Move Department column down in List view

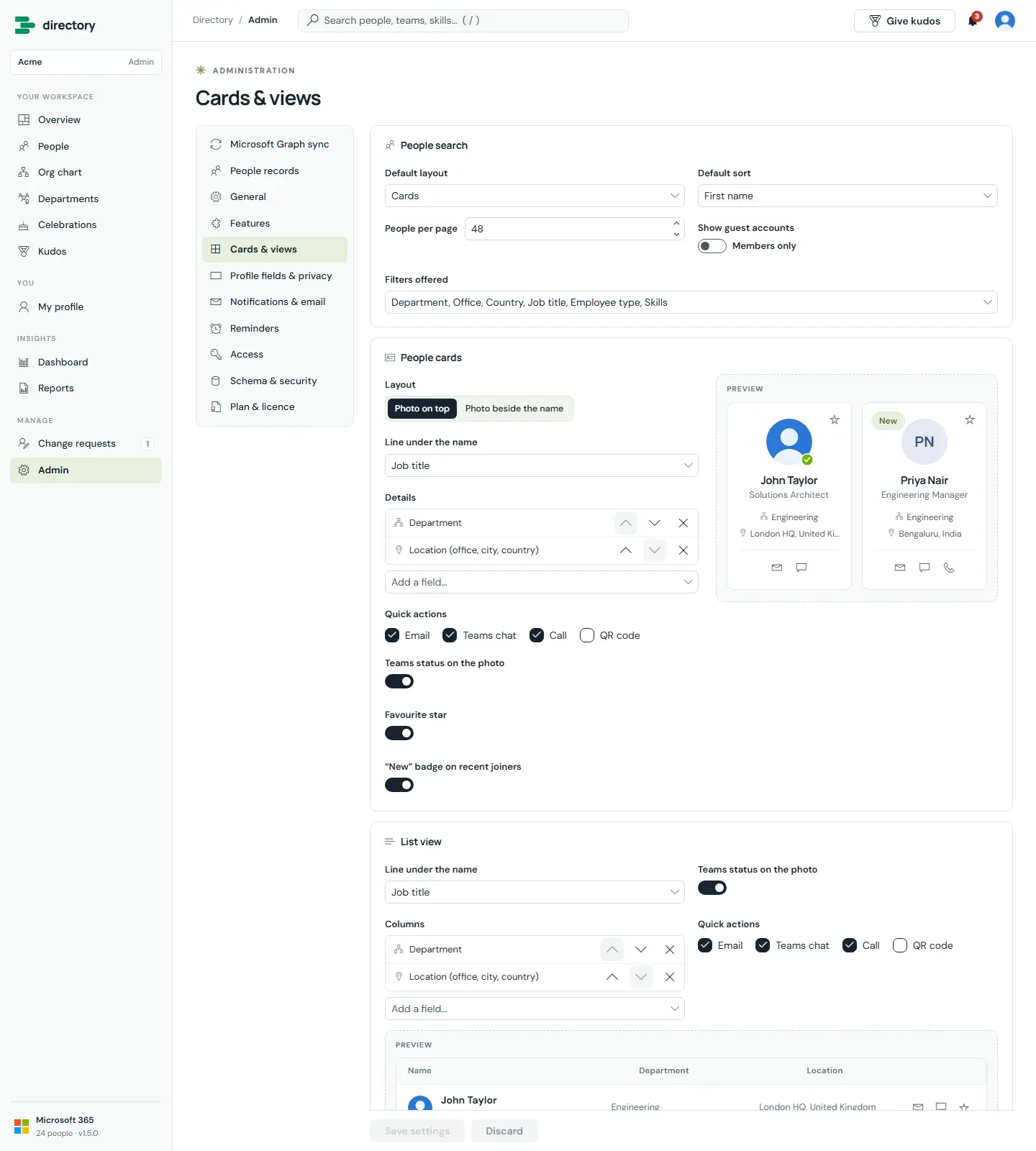(641, 950)
